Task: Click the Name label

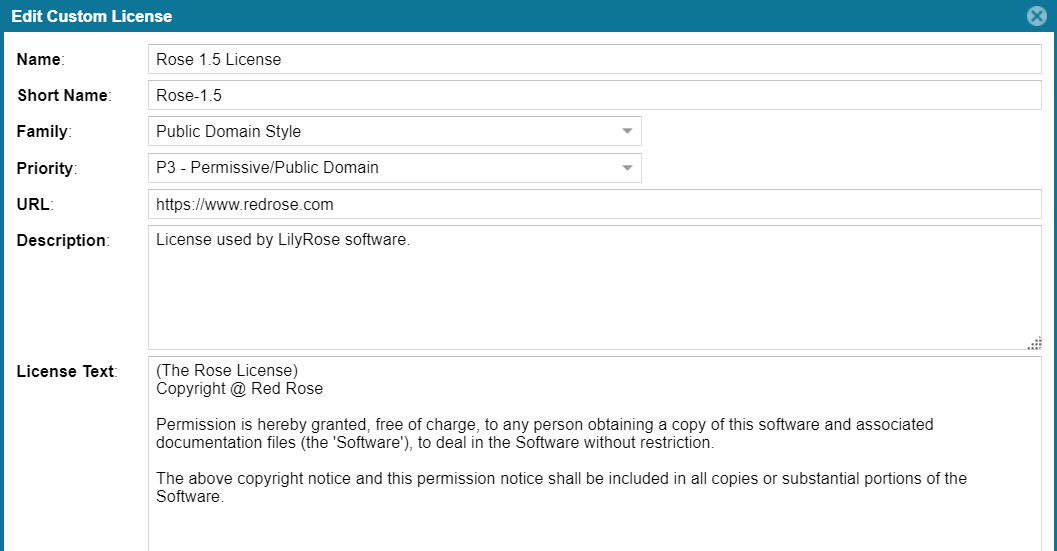Action: (39, 59)
